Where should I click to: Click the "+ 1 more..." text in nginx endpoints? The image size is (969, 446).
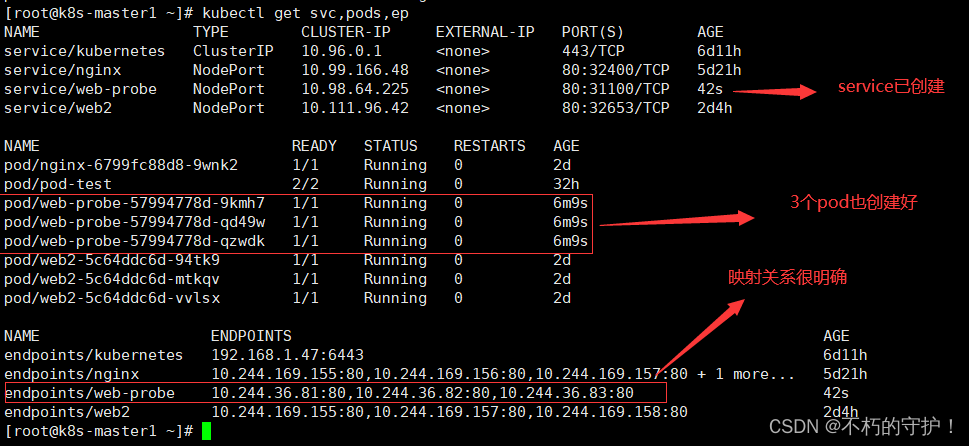(746, 374)
